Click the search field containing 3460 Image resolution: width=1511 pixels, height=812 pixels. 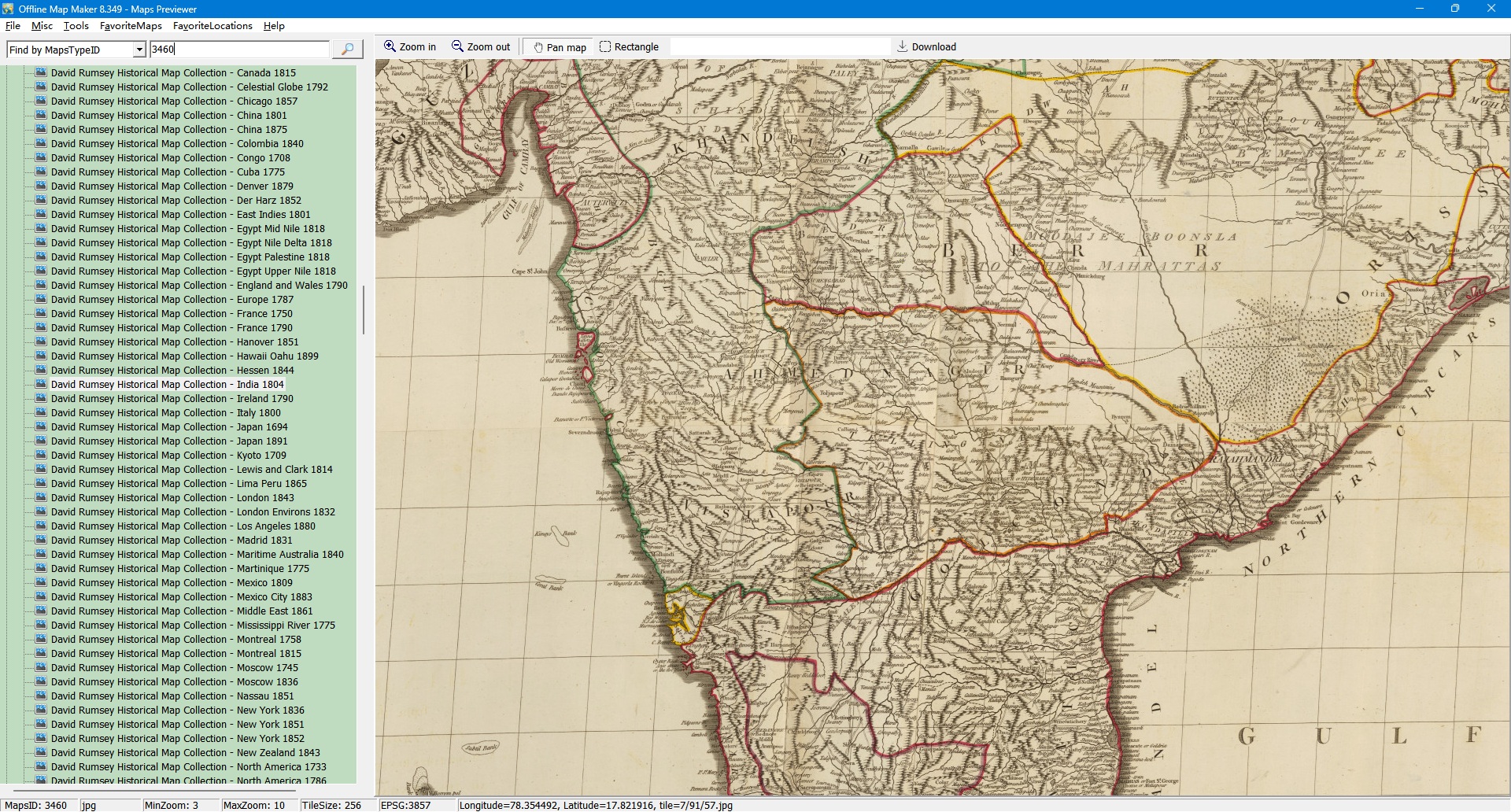pyautogui.click(x=239, y=50)
